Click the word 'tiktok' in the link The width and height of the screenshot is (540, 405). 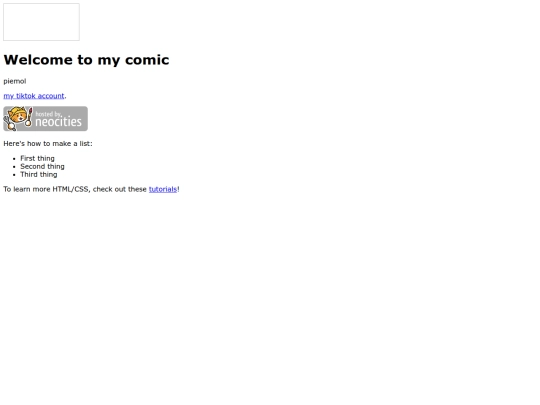pos(26,96)
